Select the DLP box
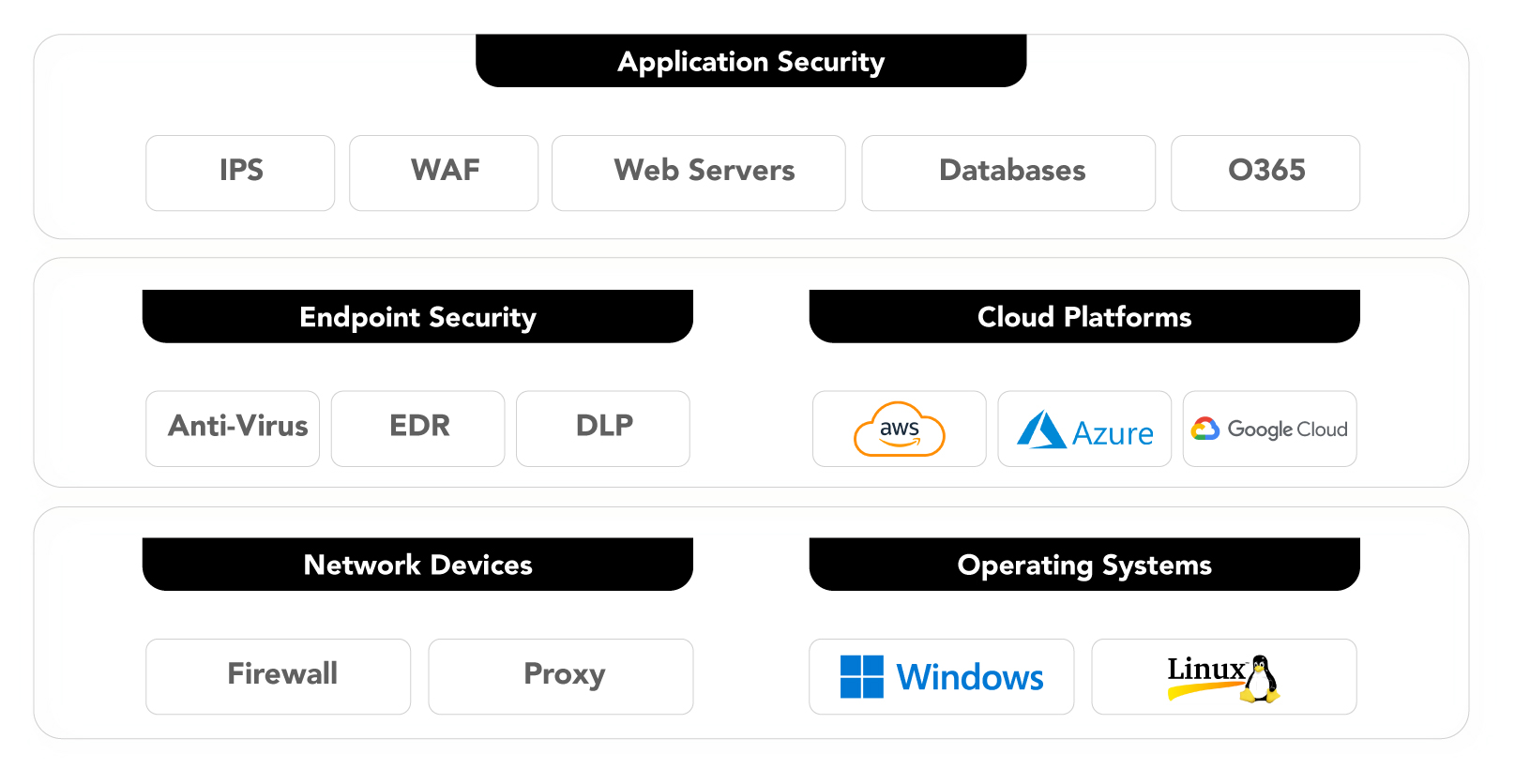 [x=603, y=429]
